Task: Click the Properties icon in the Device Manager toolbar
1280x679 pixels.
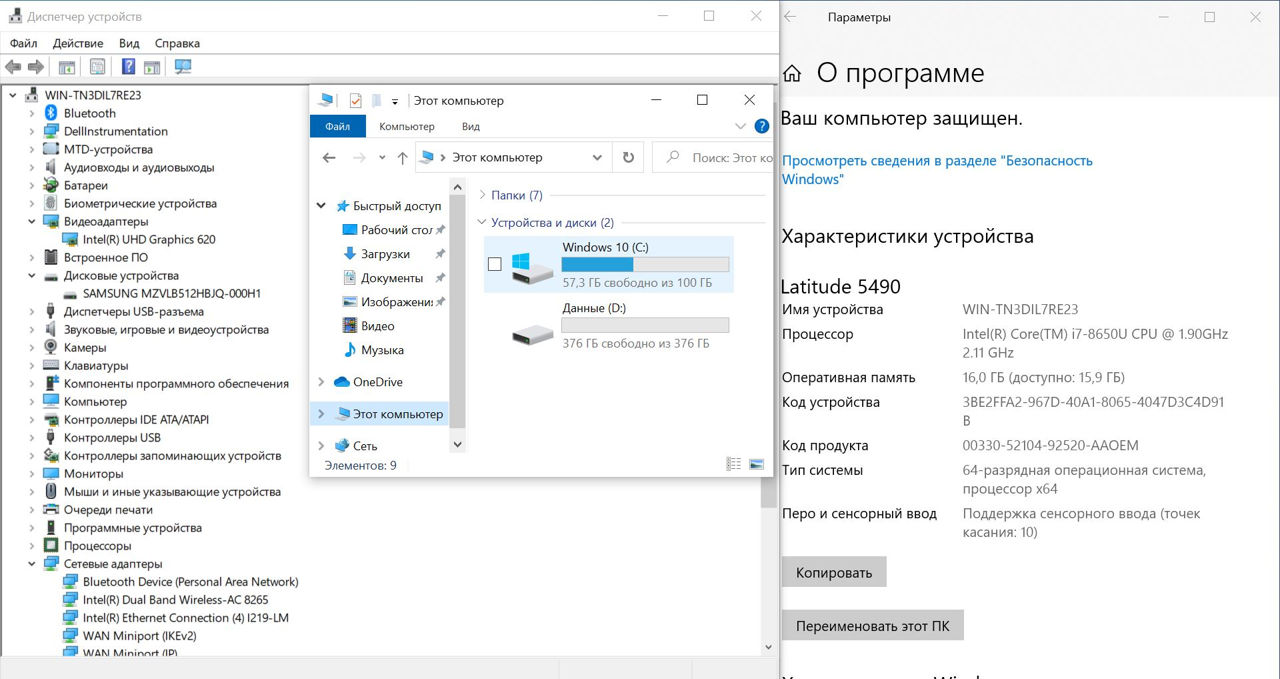Action: click(x=97, y=67)
